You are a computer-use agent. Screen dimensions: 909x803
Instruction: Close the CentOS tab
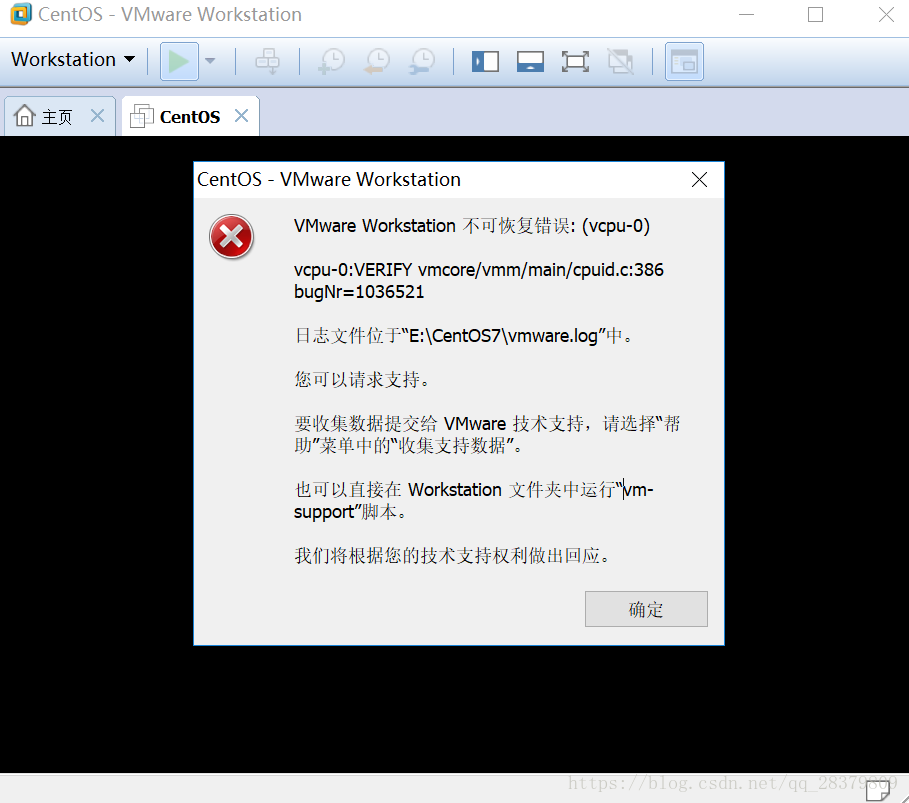point(242,116)
